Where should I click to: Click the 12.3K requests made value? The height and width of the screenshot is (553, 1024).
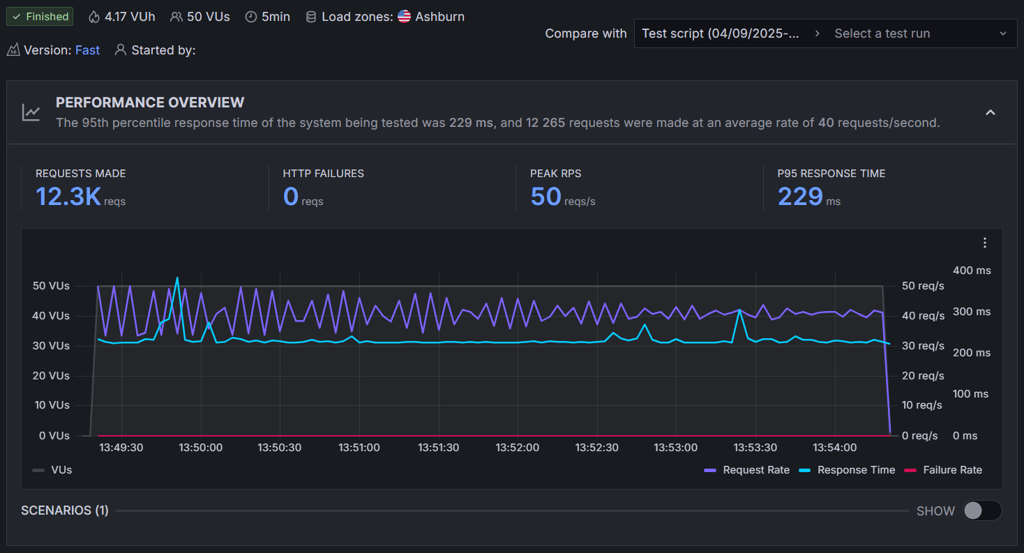click(x=68, y=197)
